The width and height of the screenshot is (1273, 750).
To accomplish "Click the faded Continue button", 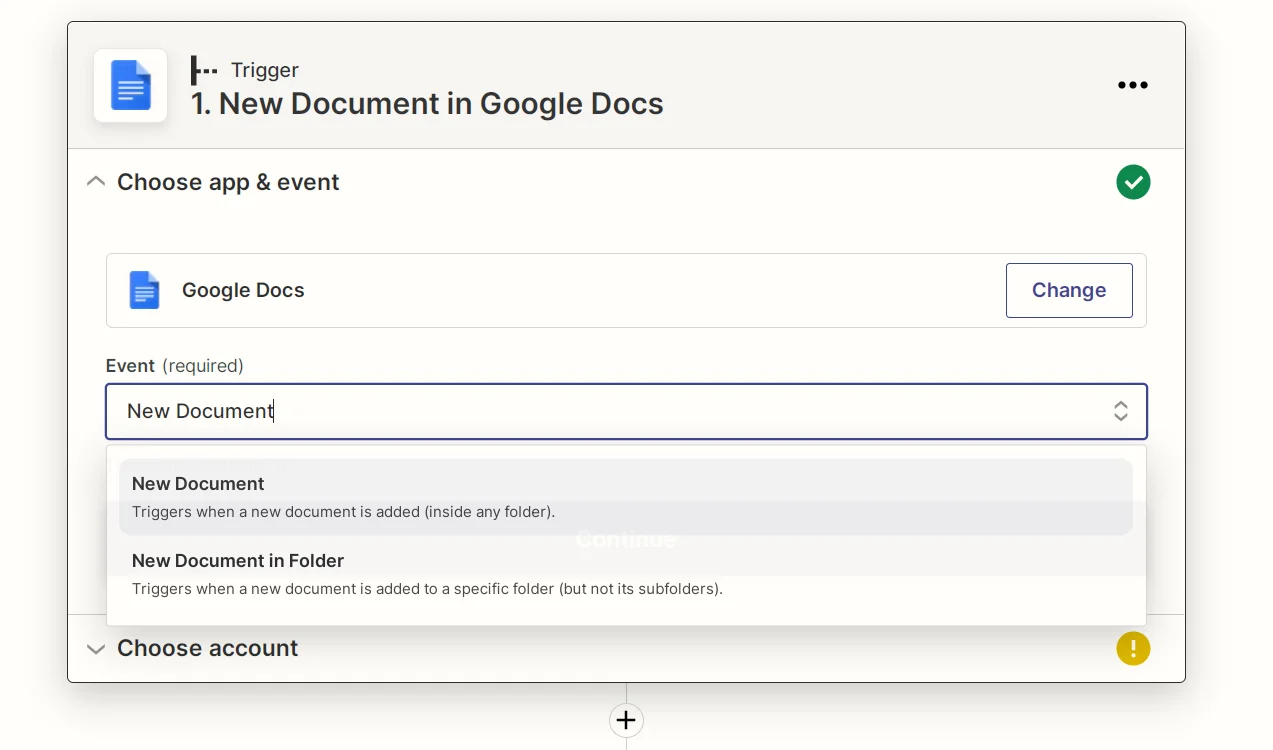I will pos(625,540).
